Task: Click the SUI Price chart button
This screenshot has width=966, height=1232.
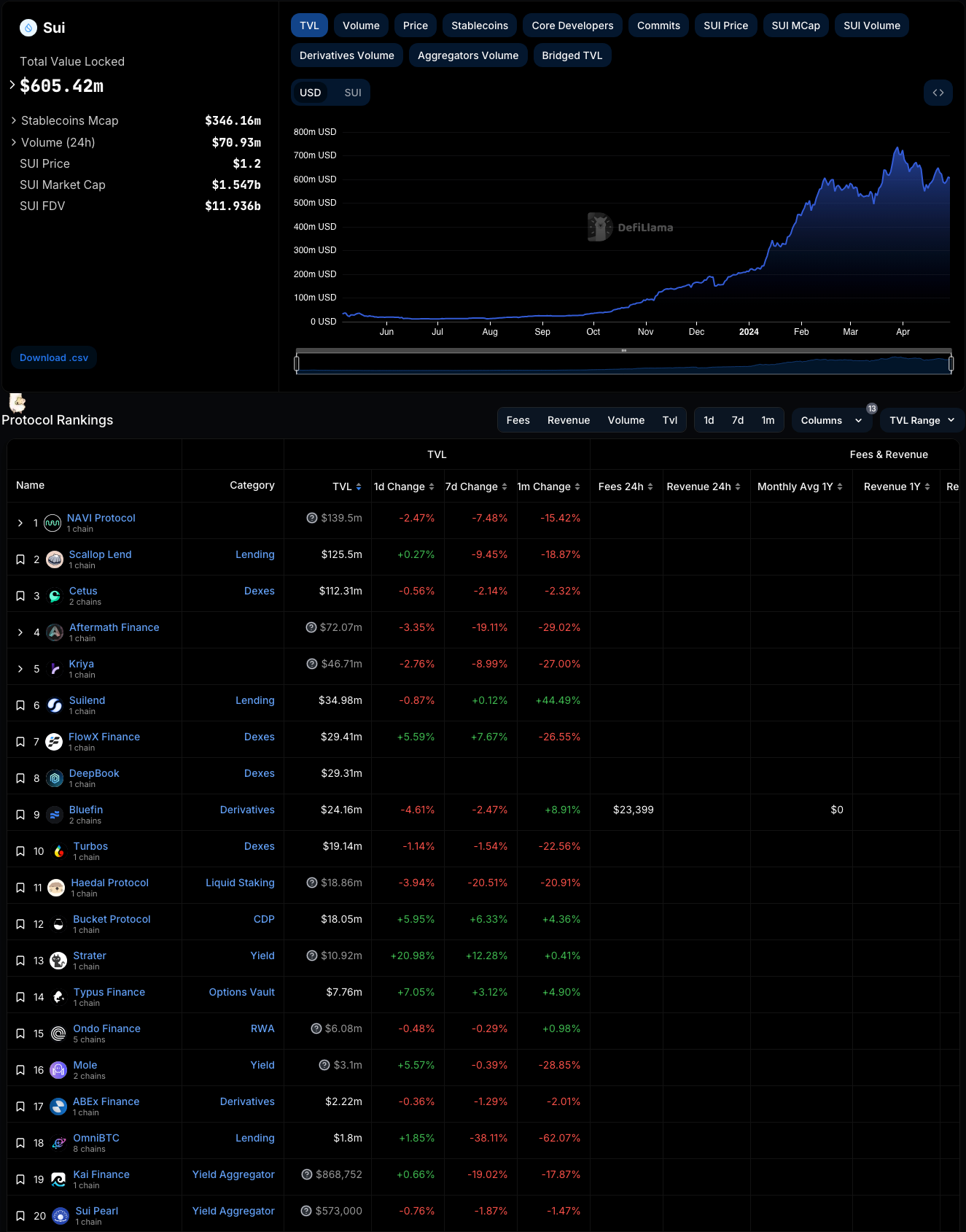Action: 725,26
